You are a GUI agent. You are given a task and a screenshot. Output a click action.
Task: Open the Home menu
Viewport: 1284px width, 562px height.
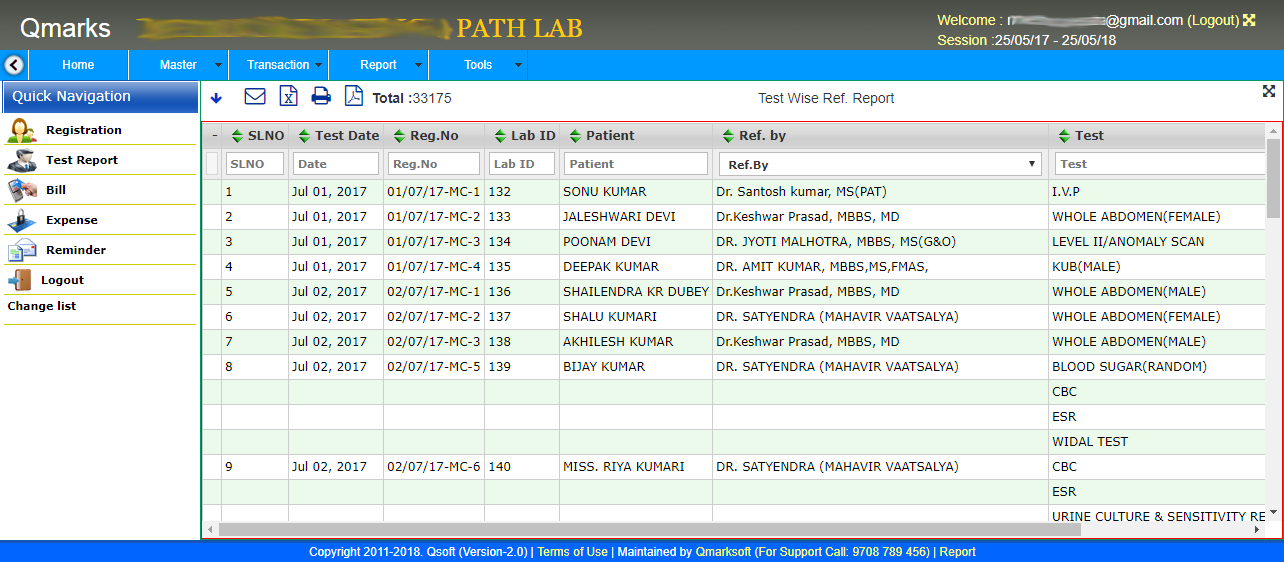78,65
